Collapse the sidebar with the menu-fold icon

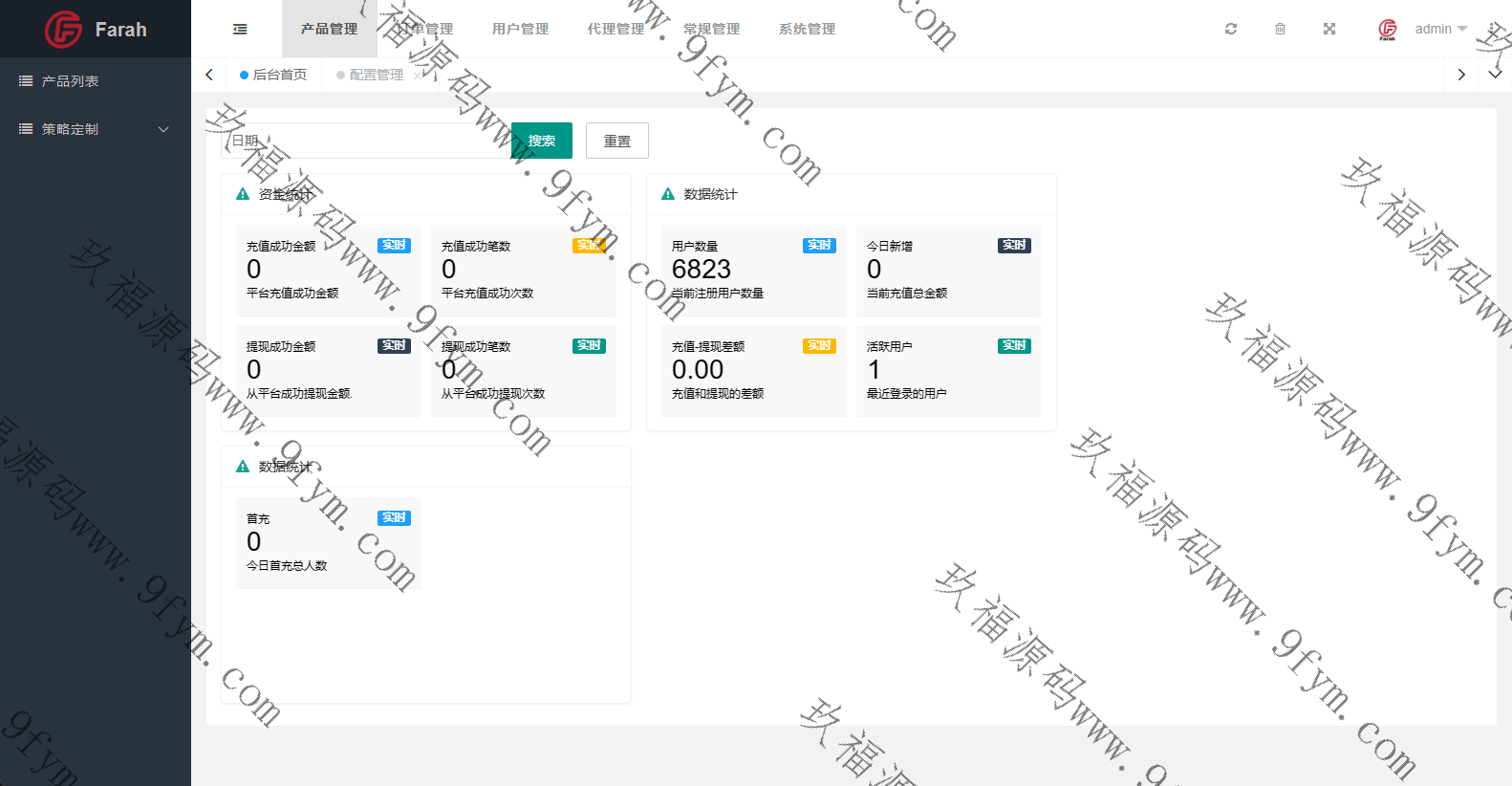(240, 30)
